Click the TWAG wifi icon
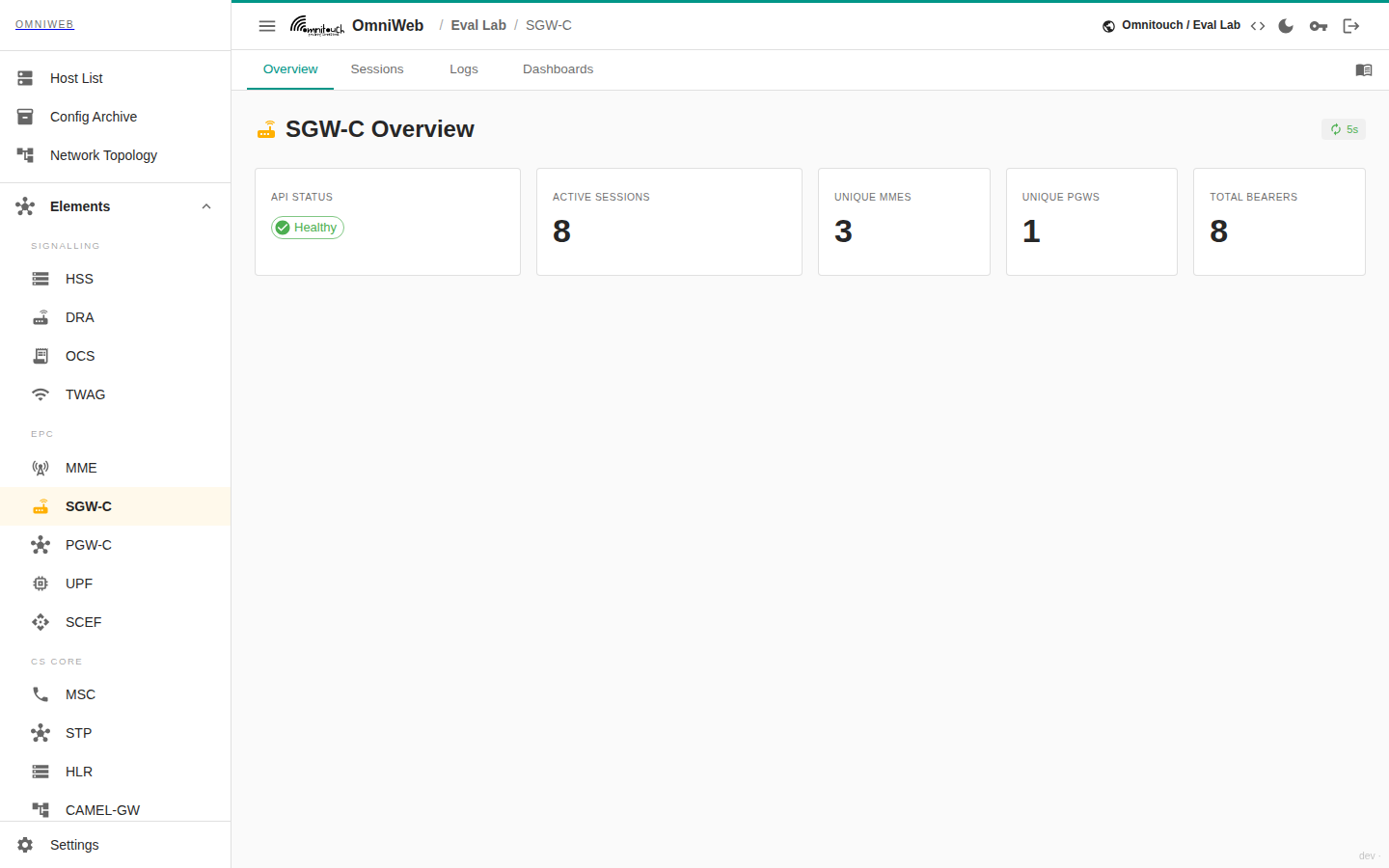The image size is (1389, 868). [41, 394]
